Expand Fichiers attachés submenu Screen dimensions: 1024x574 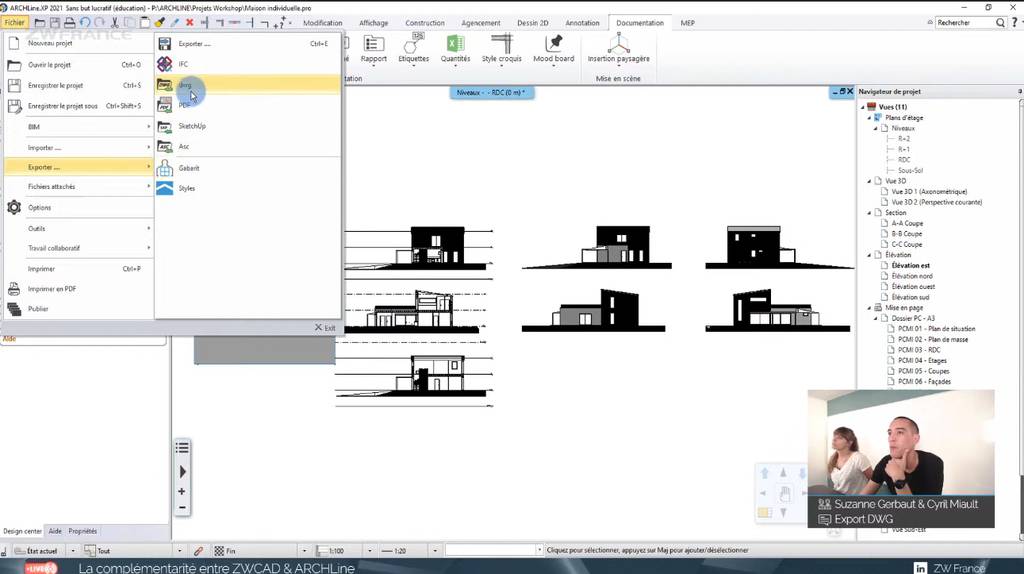pyautogui.click(x=78, y=187)
